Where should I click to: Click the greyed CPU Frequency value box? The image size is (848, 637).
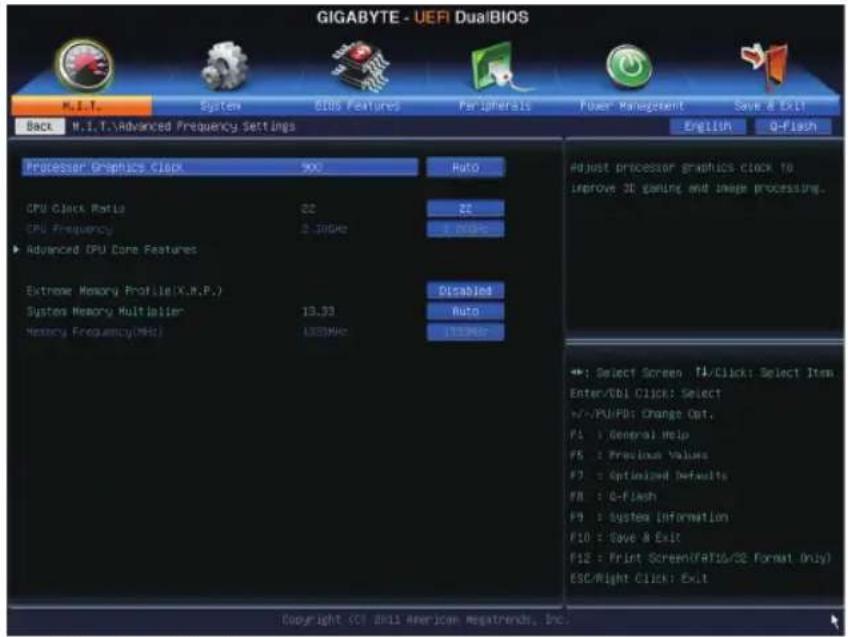466,229
